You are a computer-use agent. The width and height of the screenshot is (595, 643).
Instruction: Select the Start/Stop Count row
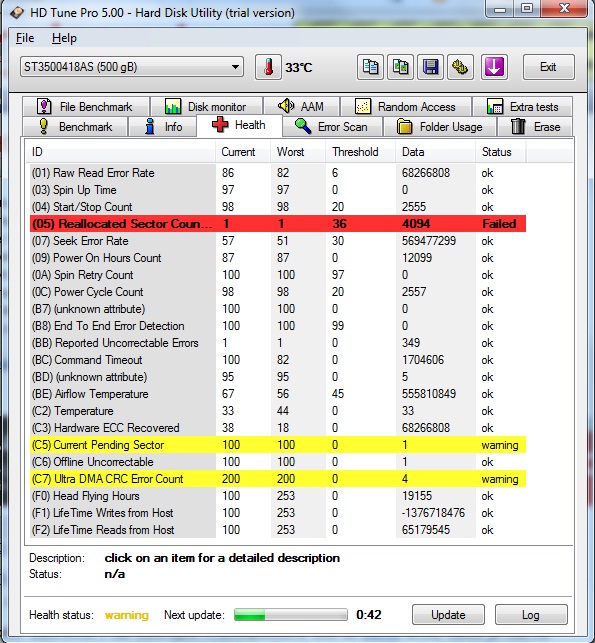pos(278,207)
